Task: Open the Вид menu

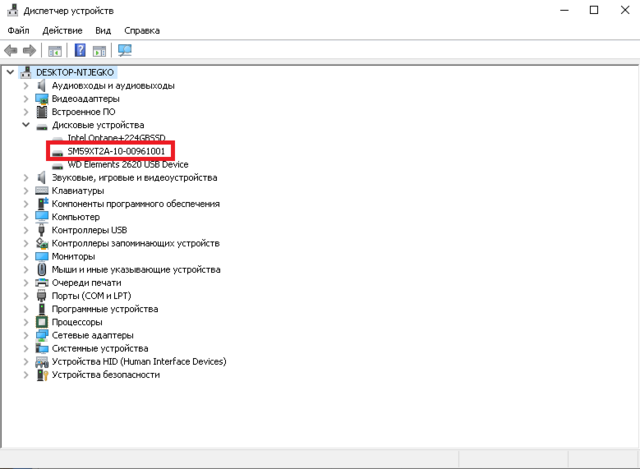Action: (x=103, y=31)
